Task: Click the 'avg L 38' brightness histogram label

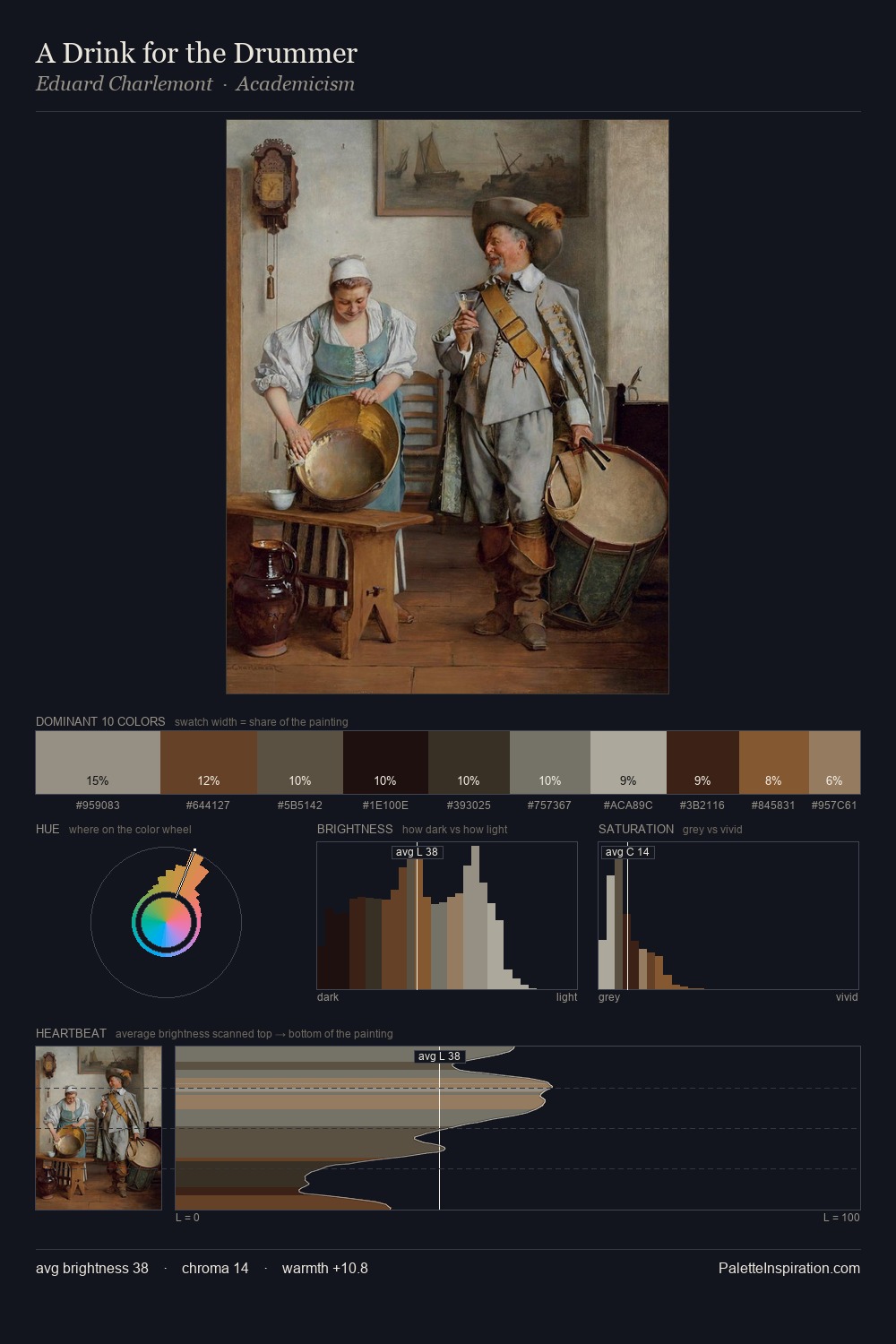Action: pyautogui.click(x=418, y=852)
